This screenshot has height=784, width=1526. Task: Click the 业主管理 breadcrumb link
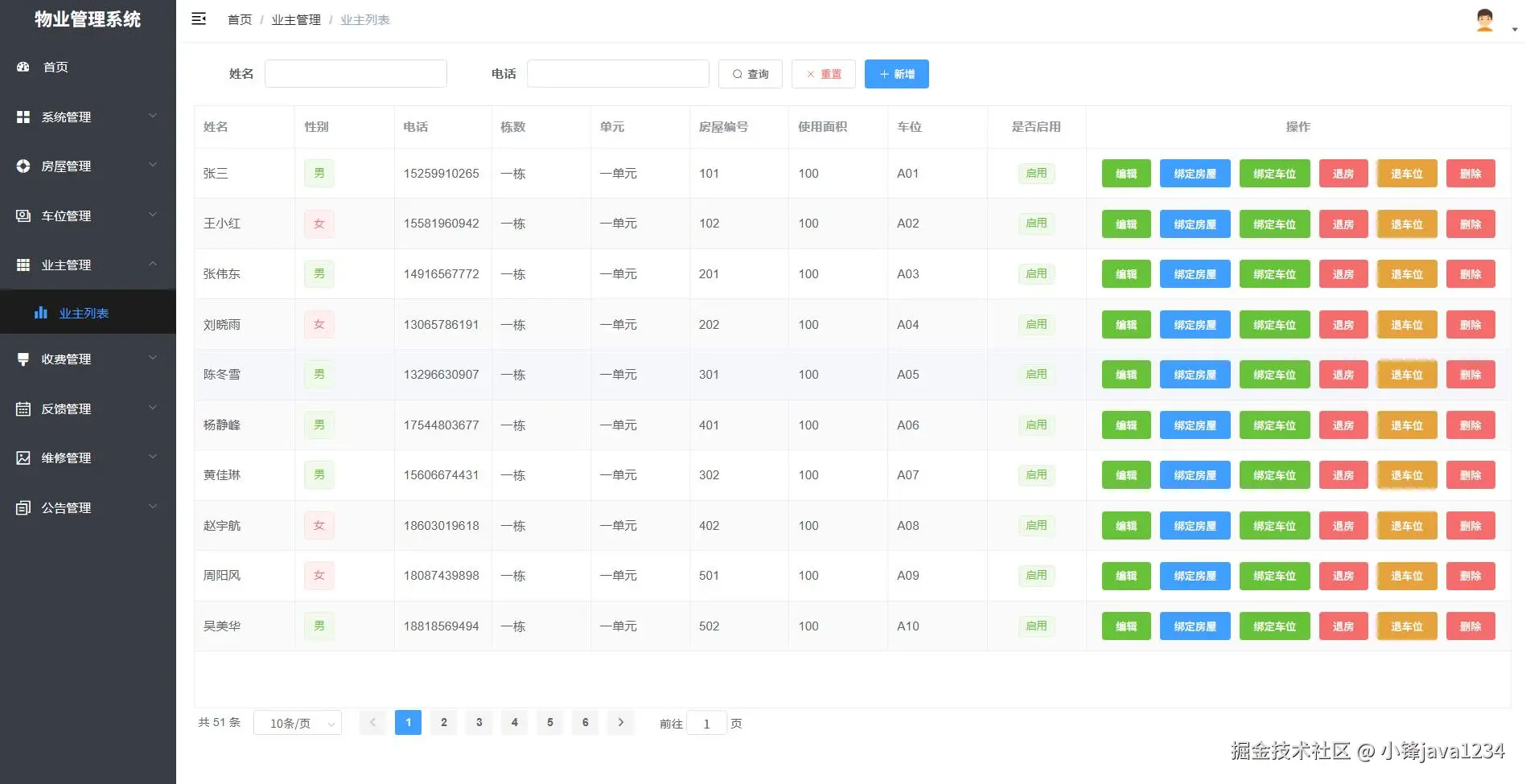coord(296,19)
